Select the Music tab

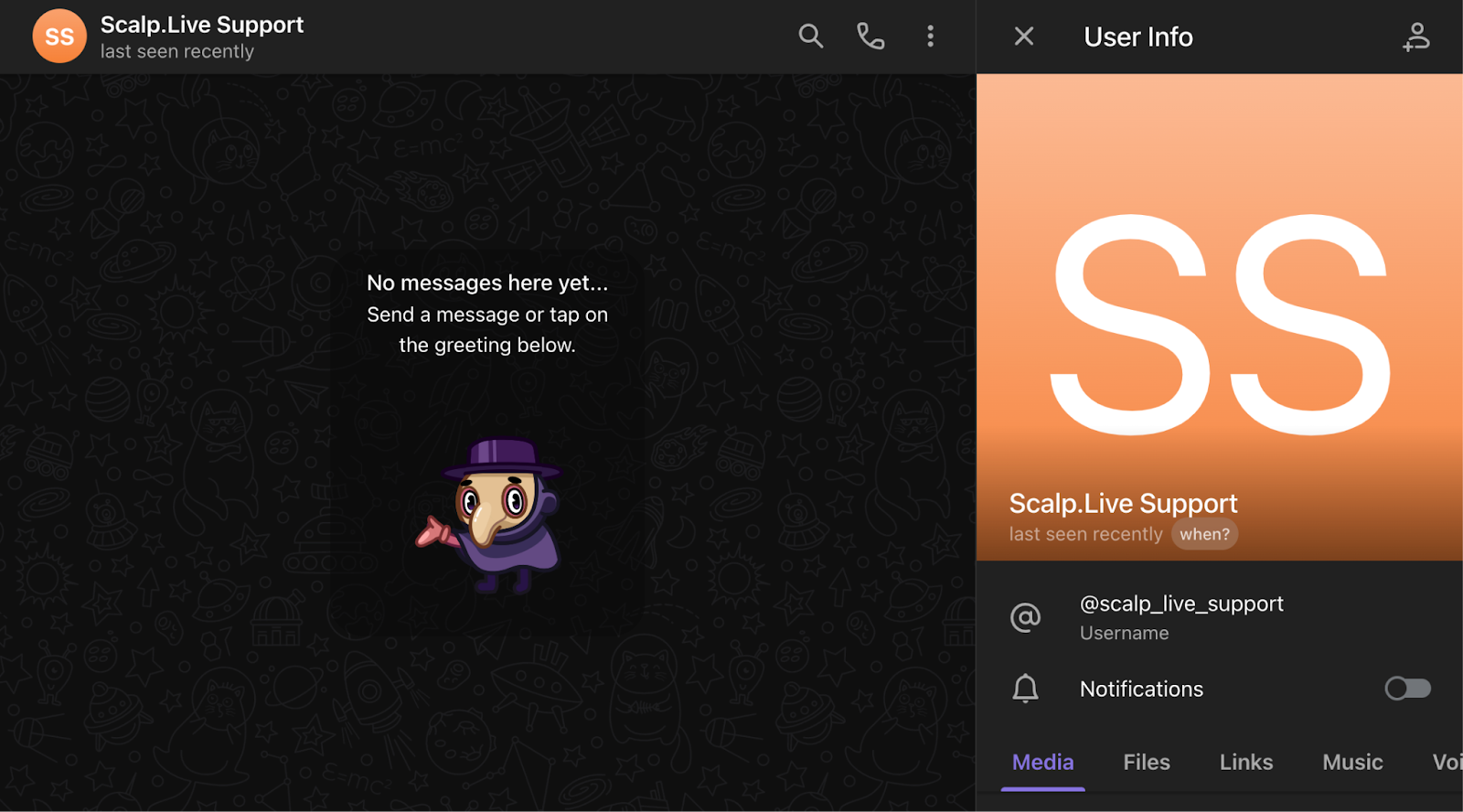click(1351, 762)
